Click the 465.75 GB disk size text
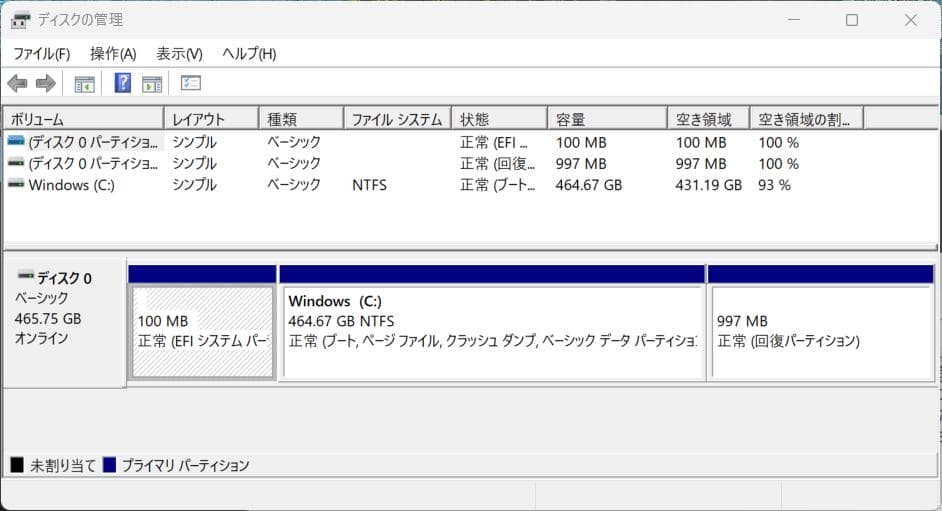 coord(48,319)
